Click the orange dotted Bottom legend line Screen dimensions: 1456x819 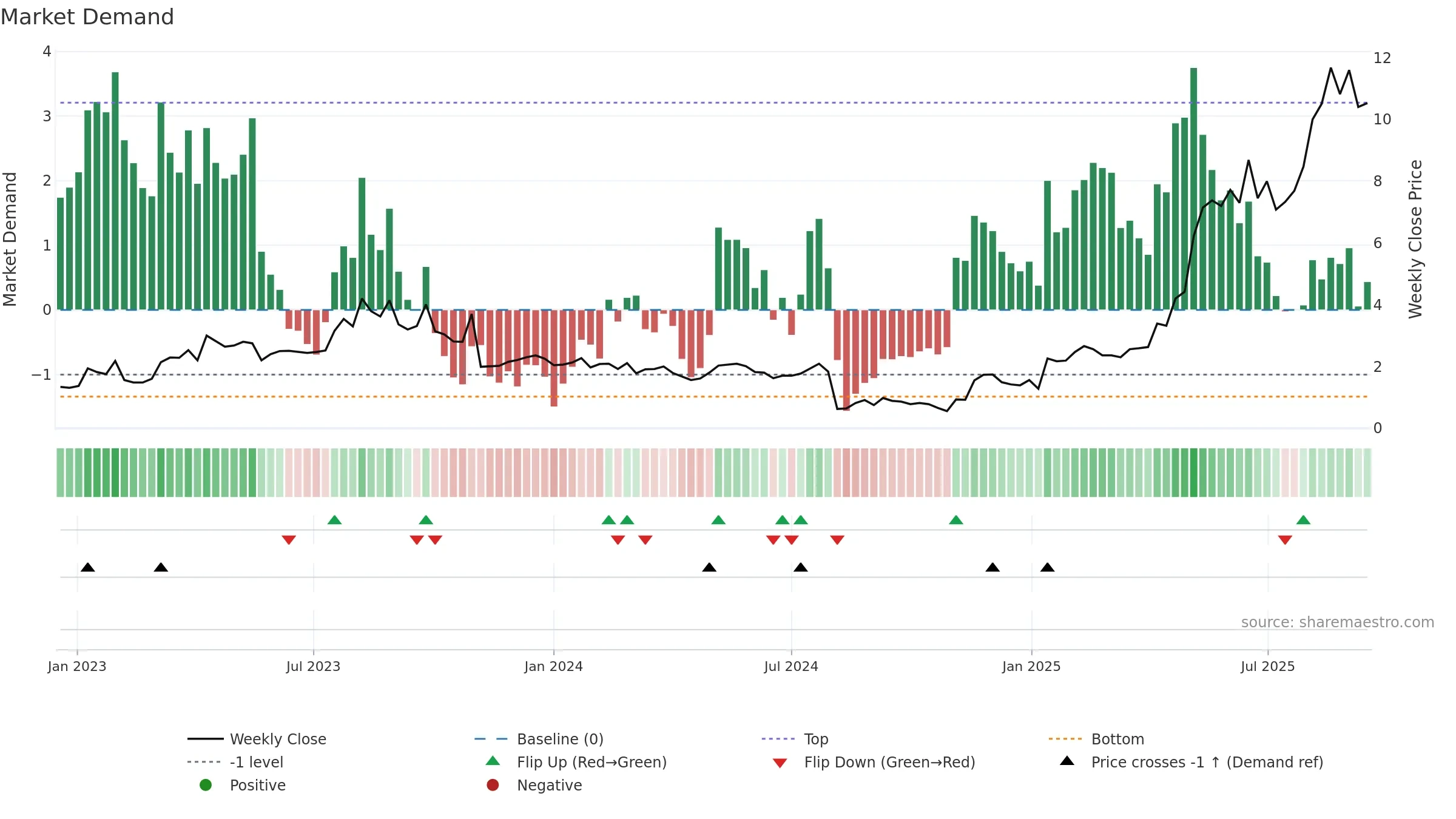(x=1065, y=739)
